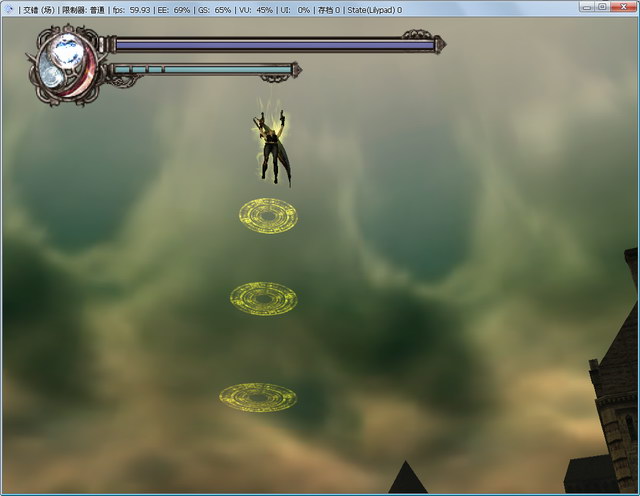Click the lowest yellow magic circle

pos(258,397)
